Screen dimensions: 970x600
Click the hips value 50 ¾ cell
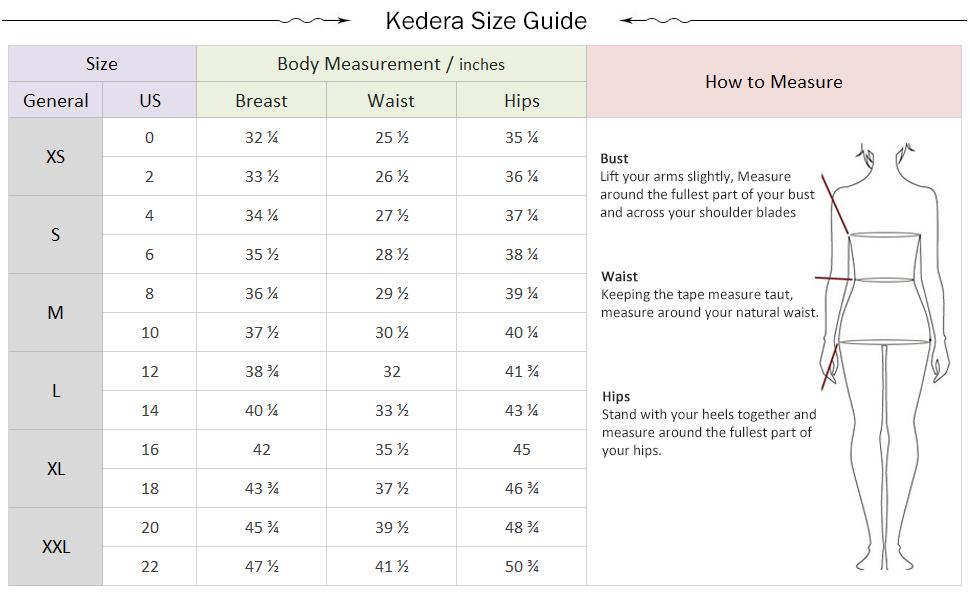[521, 567]
